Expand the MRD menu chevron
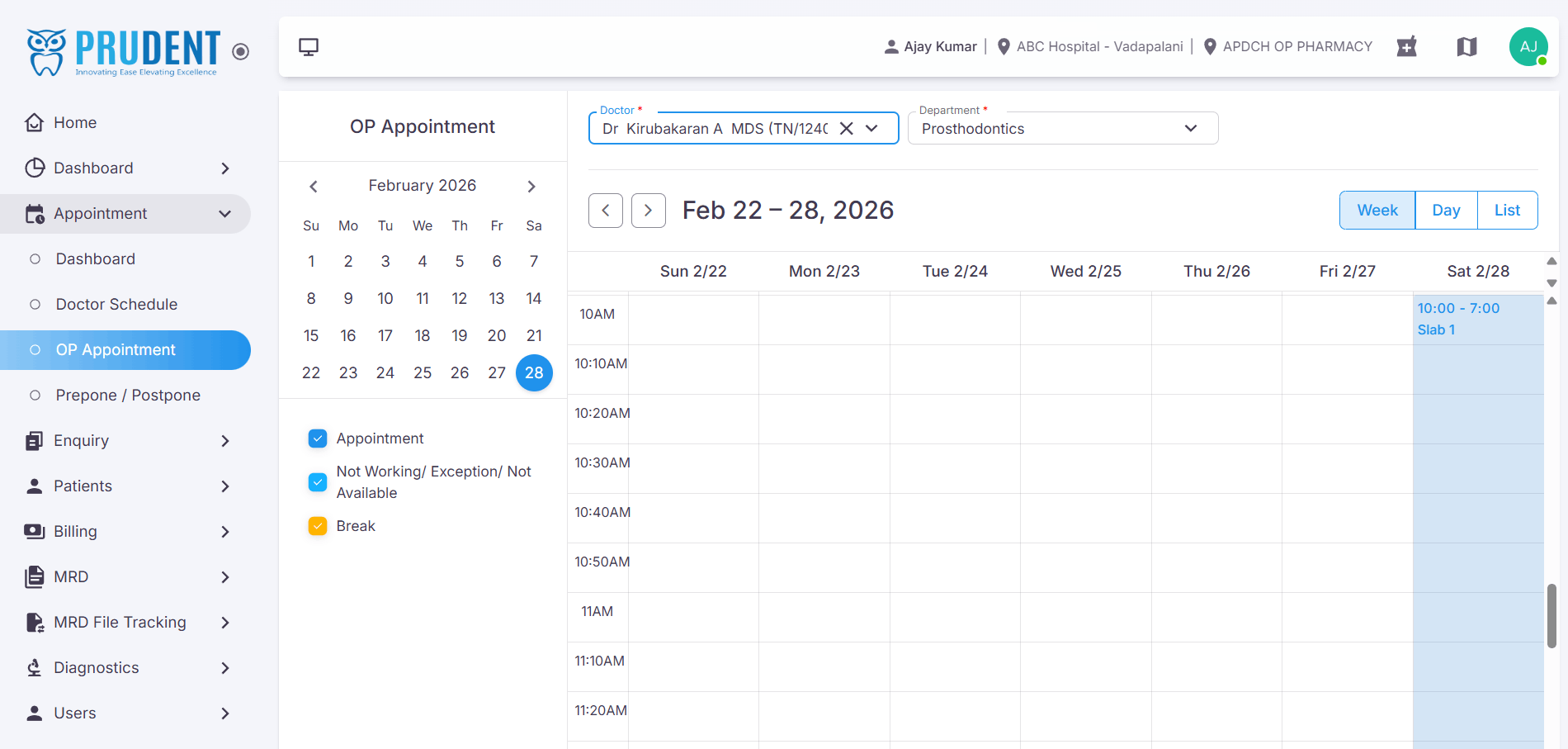The image size is (1568, 749). [225, 577]
